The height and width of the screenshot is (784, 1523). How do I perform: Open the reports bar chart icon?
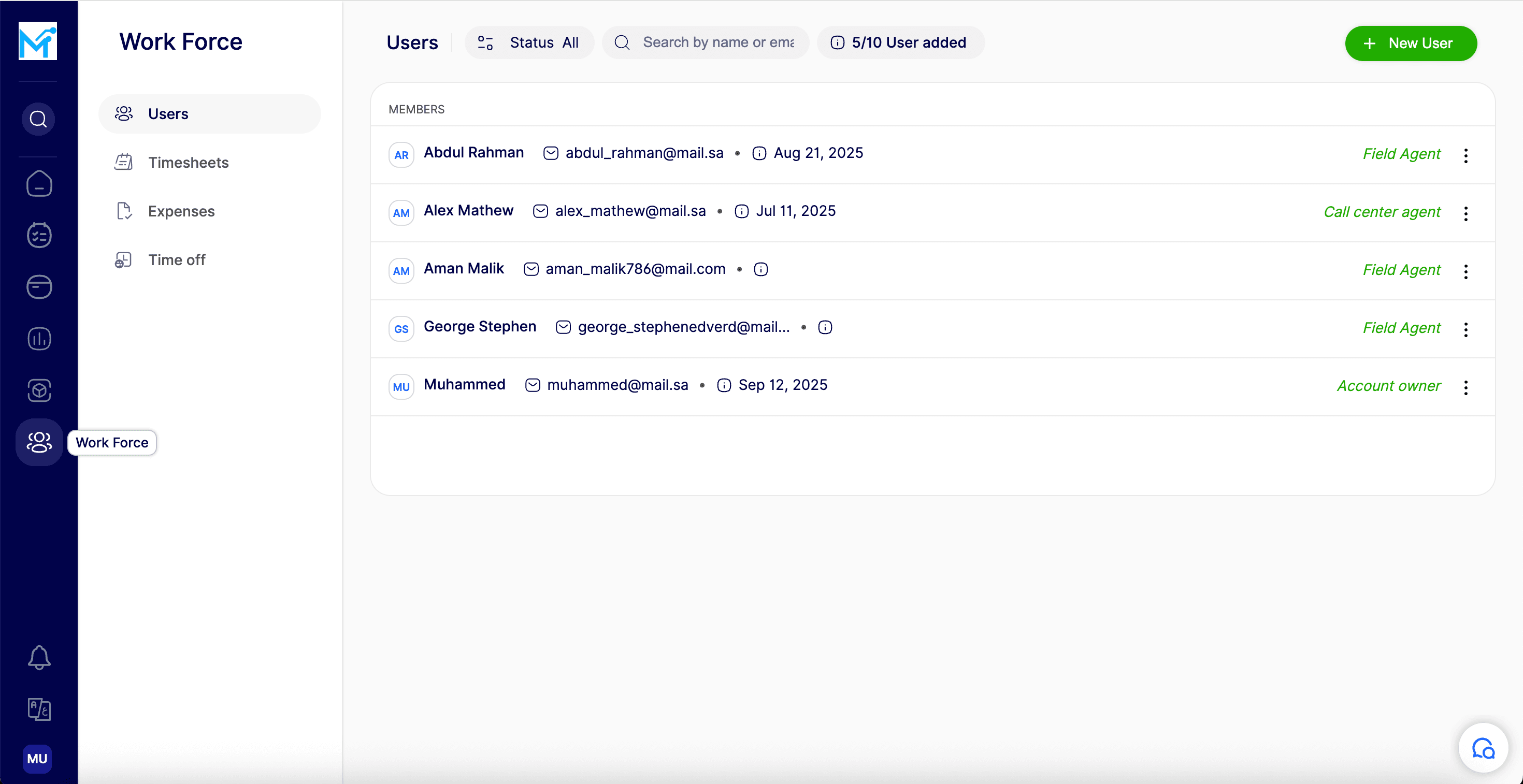tap(39, 339)
